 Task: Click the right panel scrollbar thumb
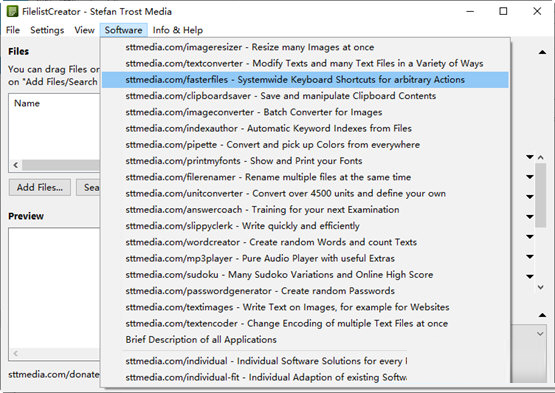540,195
